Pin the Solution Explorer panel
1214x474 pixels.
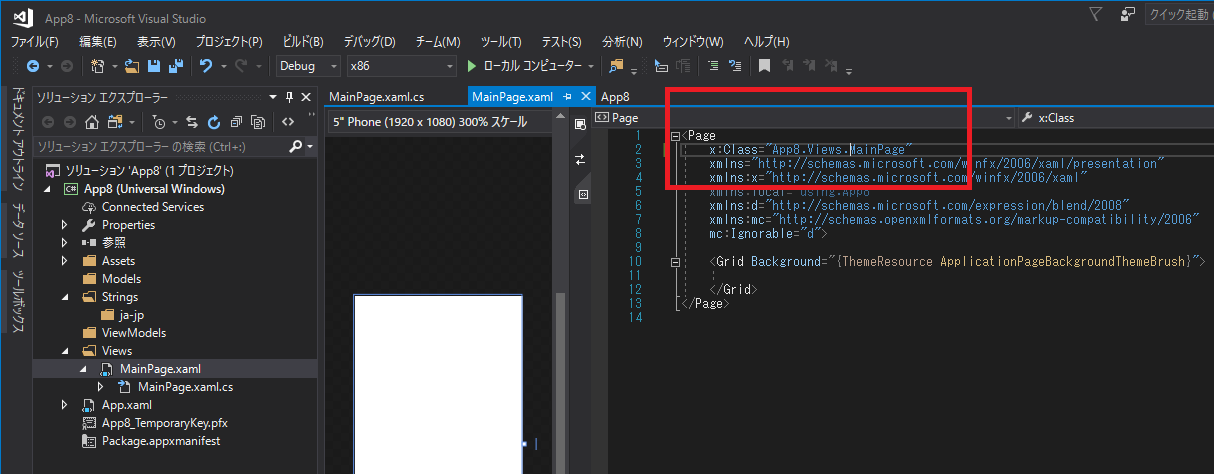289,97
